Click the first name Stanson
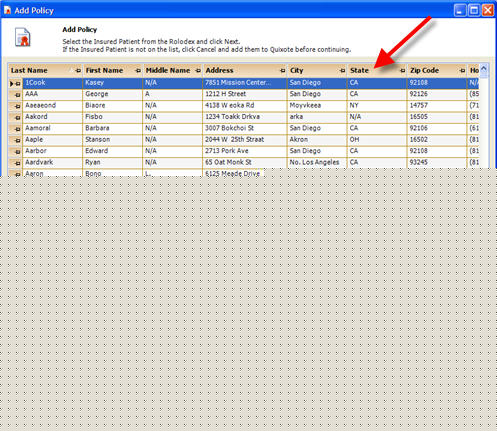This screenshot has width=497, height=431. click(97, 139)
